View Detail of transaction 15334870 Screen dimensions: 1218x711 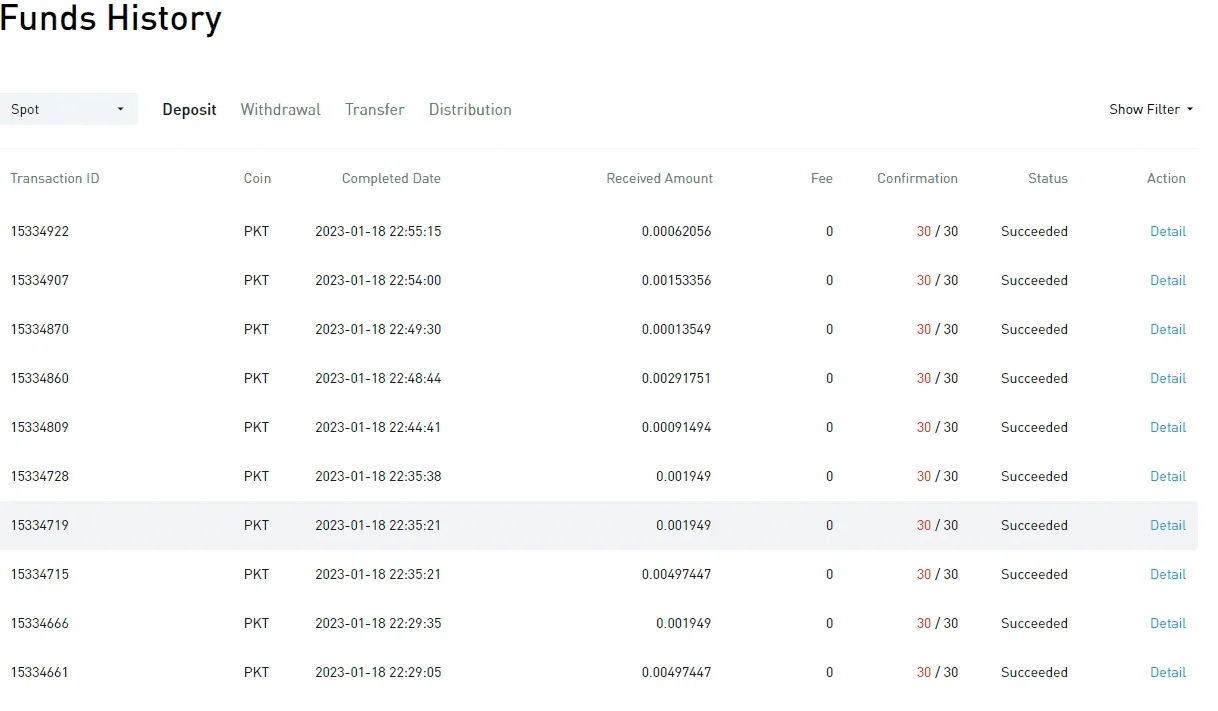coord(1167,329)
